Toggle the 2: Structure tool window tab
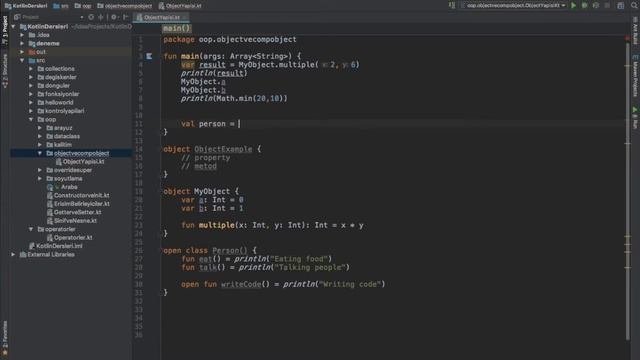Screen dimensions: 640x360 click(x=5, y=70)
